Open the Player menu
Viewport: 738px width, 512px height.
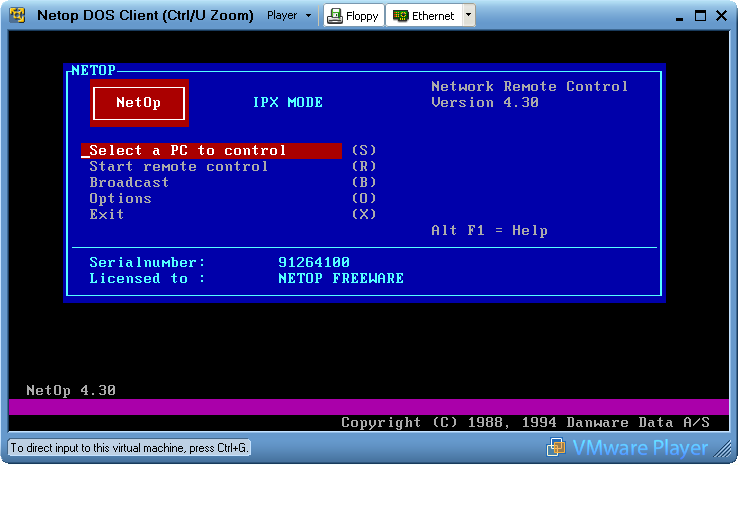pyautogui.click(x=289, y=16)
